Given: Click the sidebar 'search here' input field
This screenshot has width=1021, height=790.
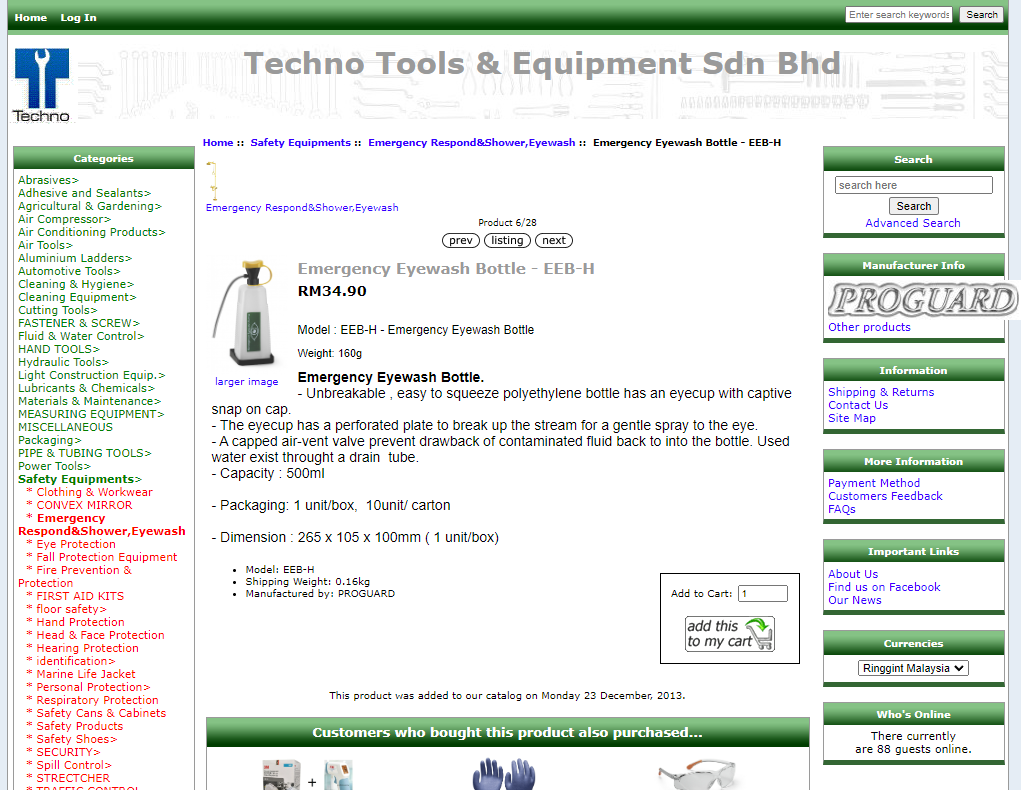Looking at the screenshot, I should (x=913, y=185).
